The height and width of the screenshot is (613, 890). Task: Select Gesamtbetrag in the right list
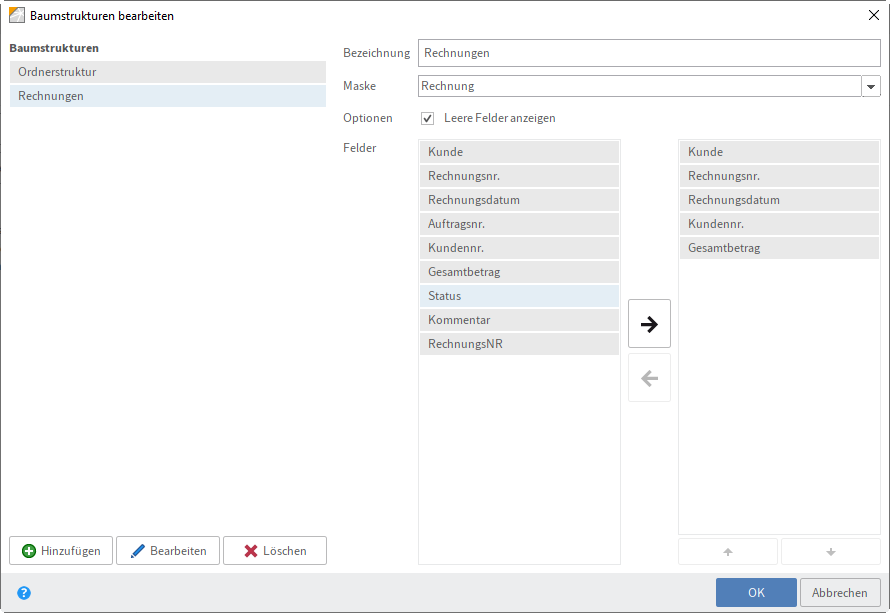point(779,247)
